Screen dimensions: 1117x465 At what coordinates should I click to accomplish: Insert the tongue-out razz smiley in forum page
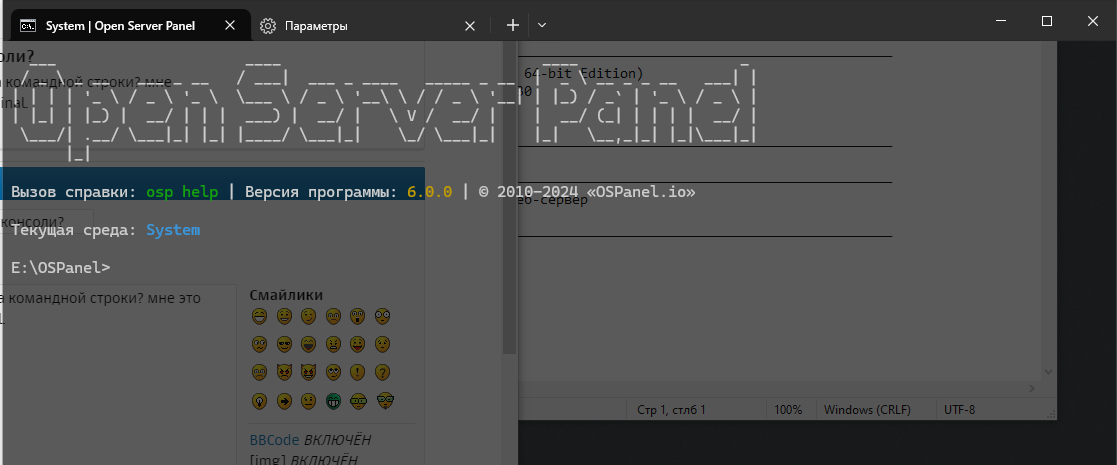tap(358, 344)
